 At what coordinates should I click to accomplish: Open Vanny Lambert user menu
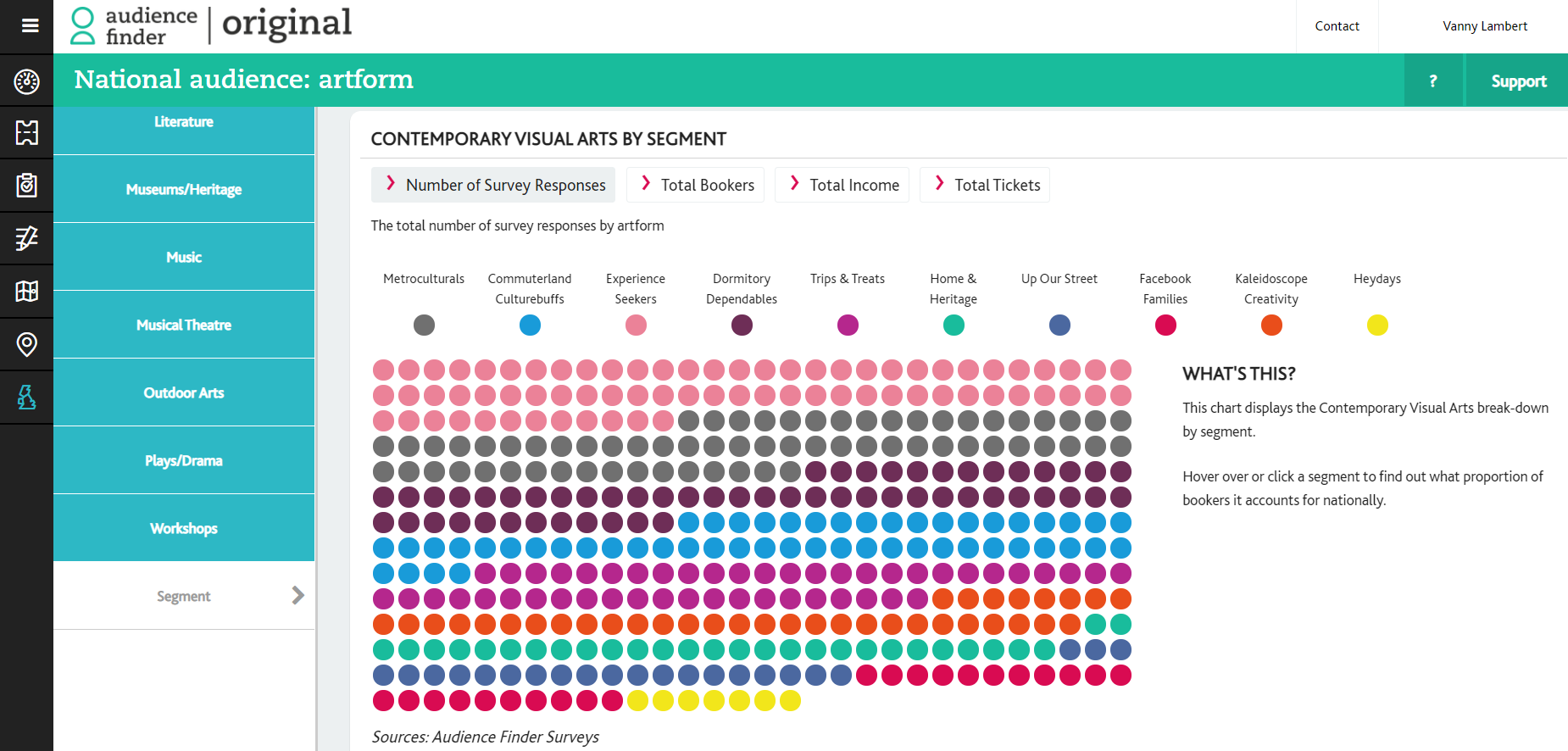click(x=1485, y=26)
